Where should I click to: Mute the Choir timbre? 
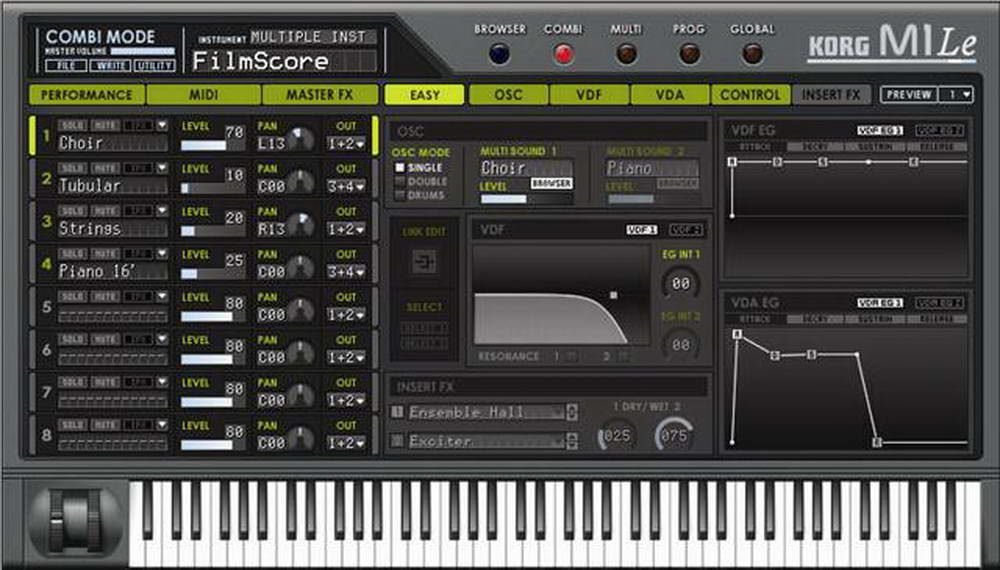pyautogui.click(x=105, y=125)
